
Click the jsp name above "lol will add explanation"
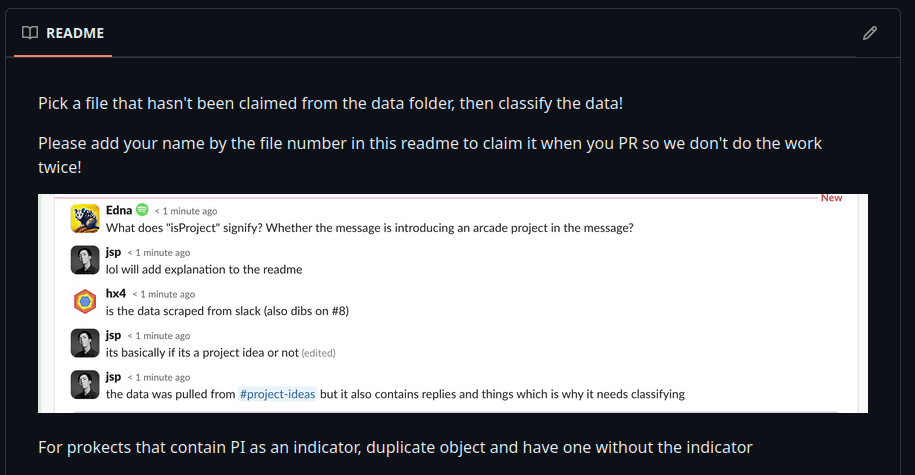pos(113,252)
